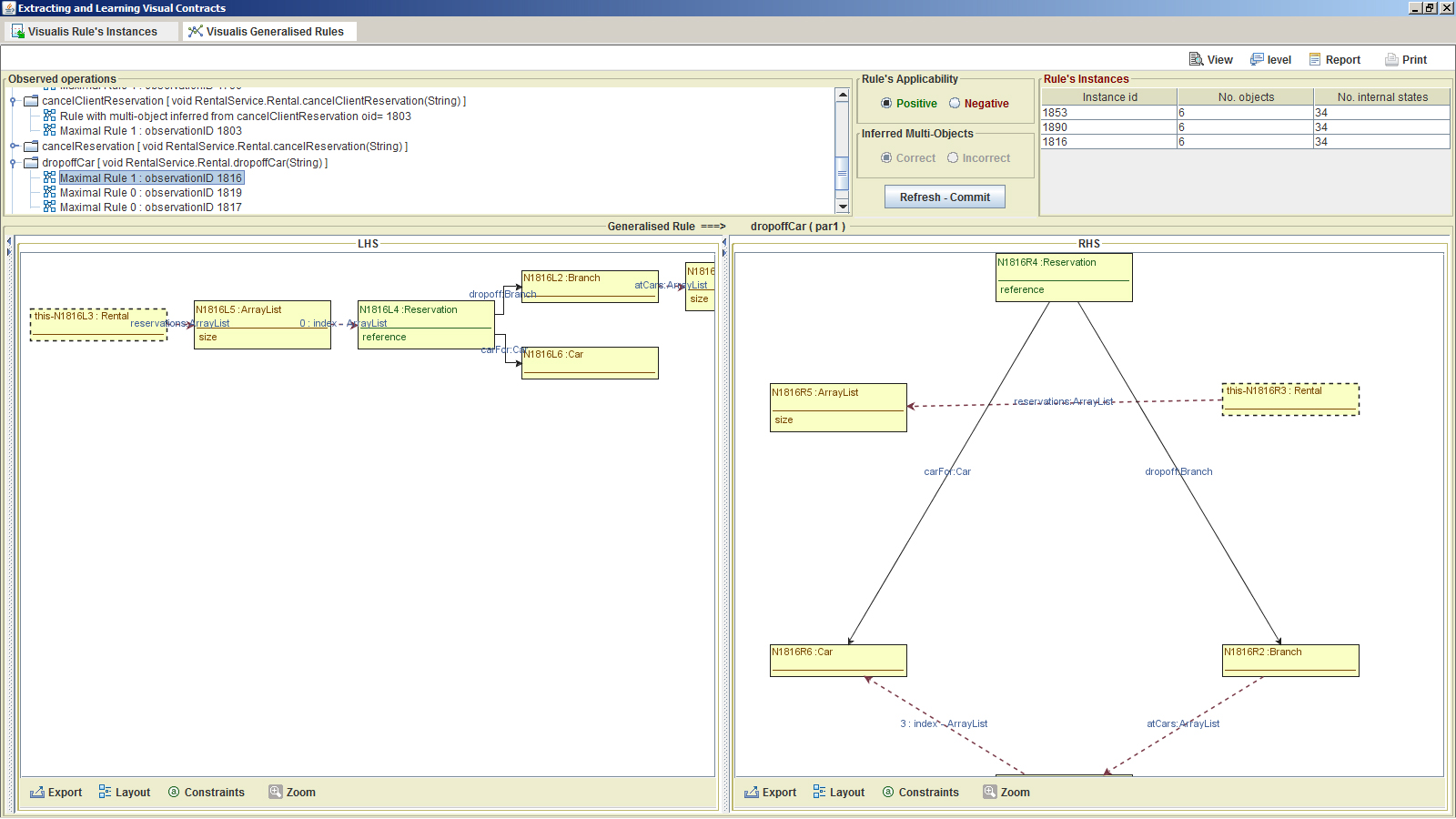Sort by No. objects column header
The image size is (1456, 819).
click(1246, 96)
